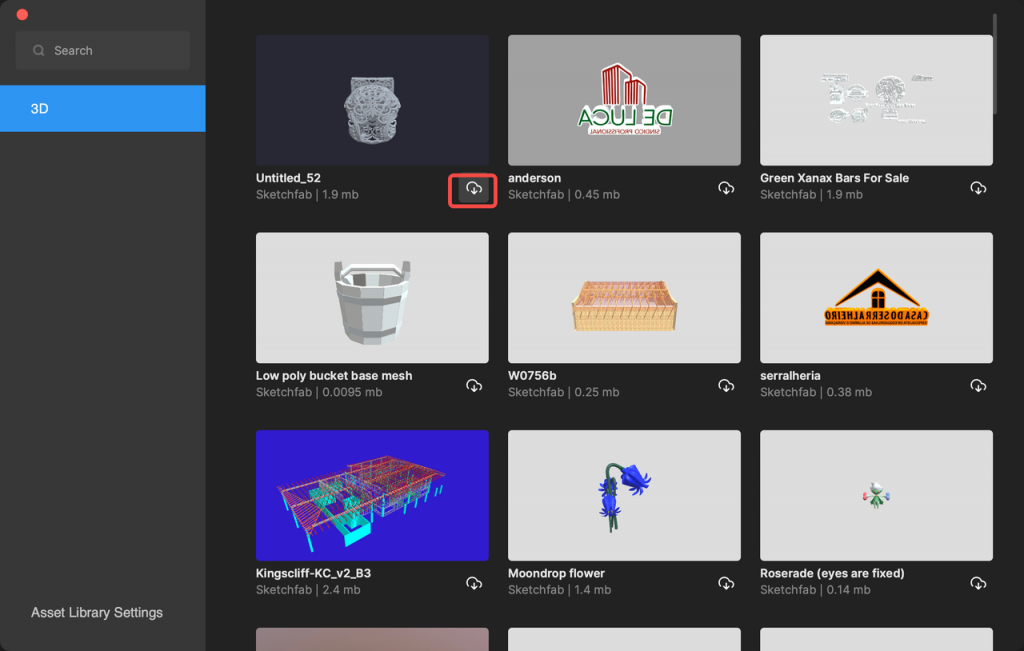This screenshot has width=1024, height=651.
Task: Open the anderson logo thumbnail
Action: click(x=624, y=100)
